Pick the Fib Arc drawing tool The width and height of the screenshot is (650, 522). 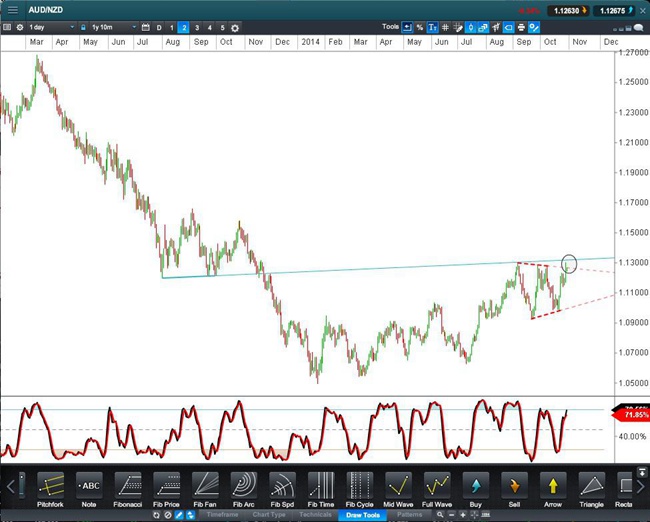pyautogui.click(x=244, y=486)
